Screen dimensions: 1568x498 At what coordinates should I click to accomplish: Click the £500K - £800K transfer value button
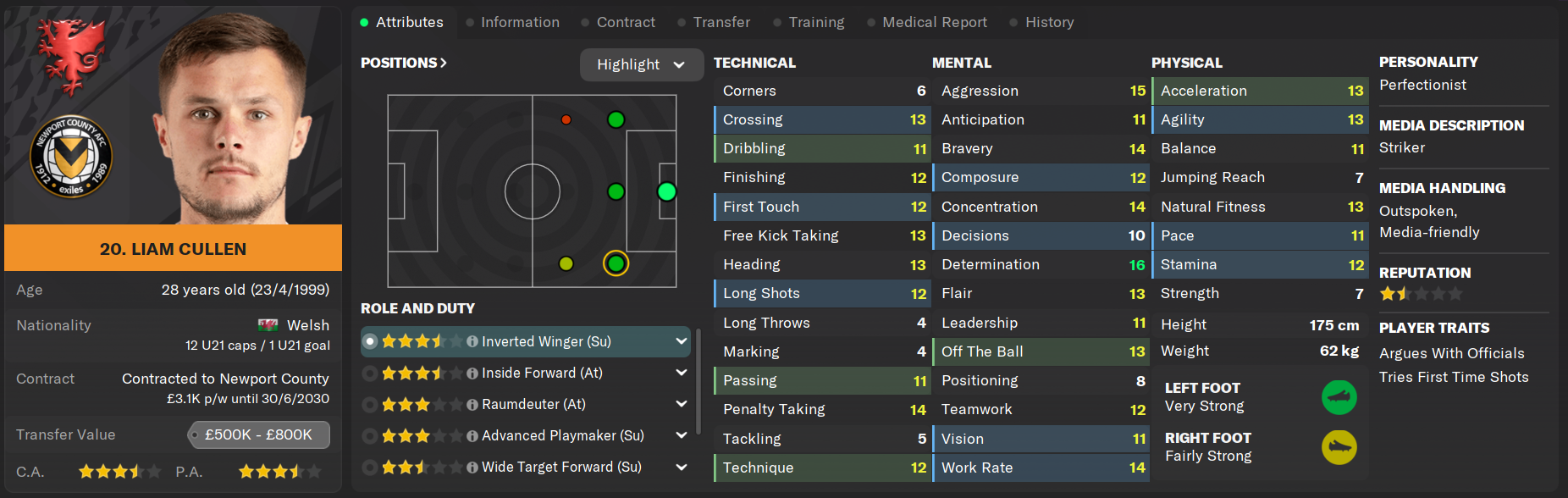pos(258,434)
